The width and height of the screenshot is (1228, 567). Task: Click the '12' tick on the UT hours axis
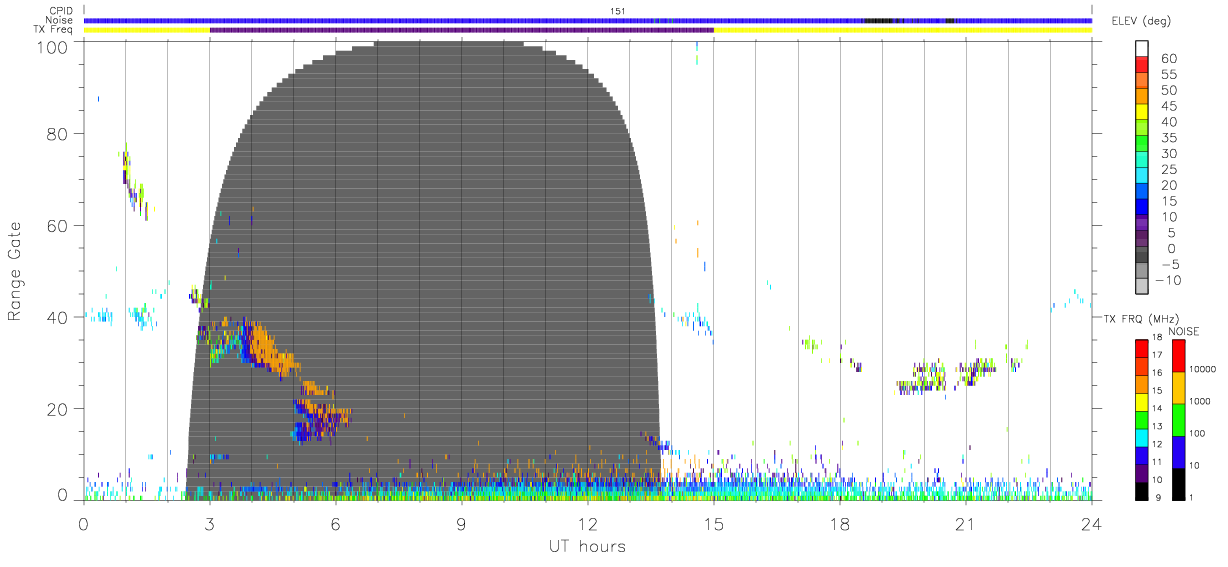(x=587, y=523)
